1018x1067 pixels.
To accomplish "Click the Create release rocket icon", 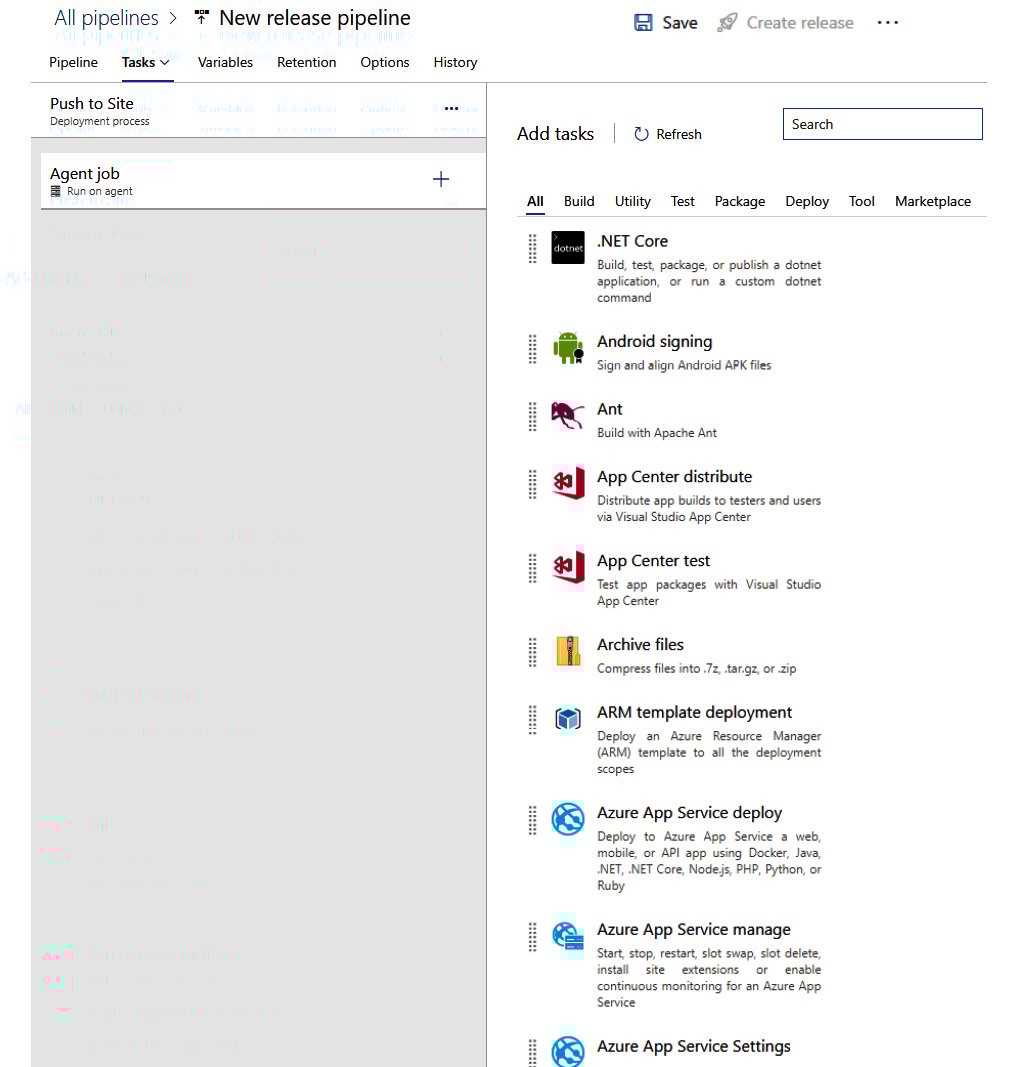I will pos(727,22).
